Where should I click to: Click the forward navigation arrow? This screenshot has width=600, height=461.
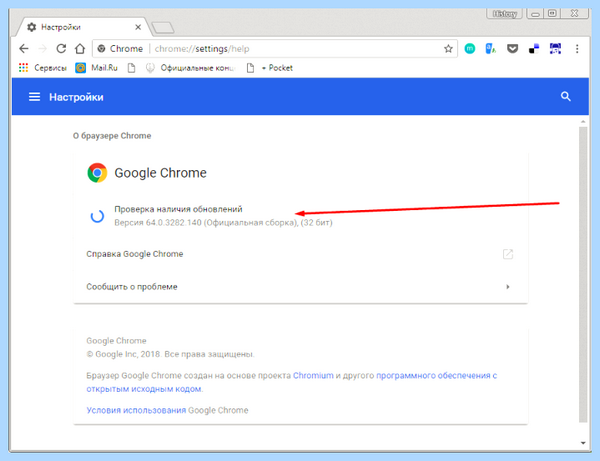click(42, 49)
